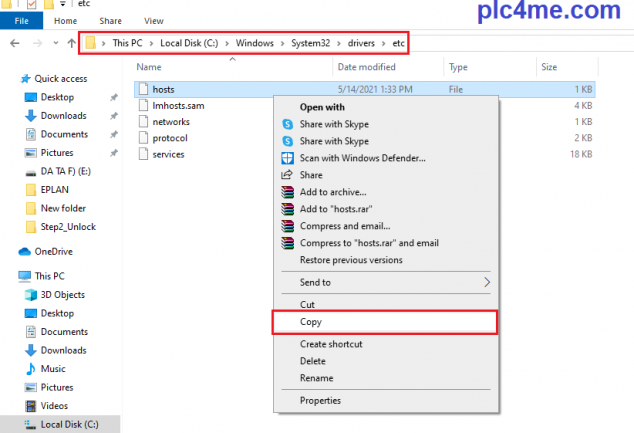Open the File ribbon tab

pos(20,20)
